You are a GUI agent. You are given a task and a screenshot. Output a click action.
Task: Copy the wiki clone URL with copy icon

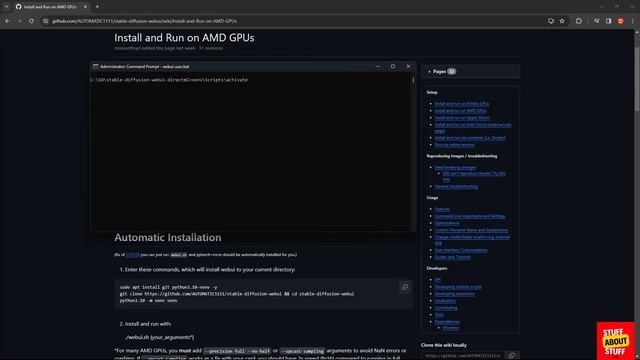[511, 355]
